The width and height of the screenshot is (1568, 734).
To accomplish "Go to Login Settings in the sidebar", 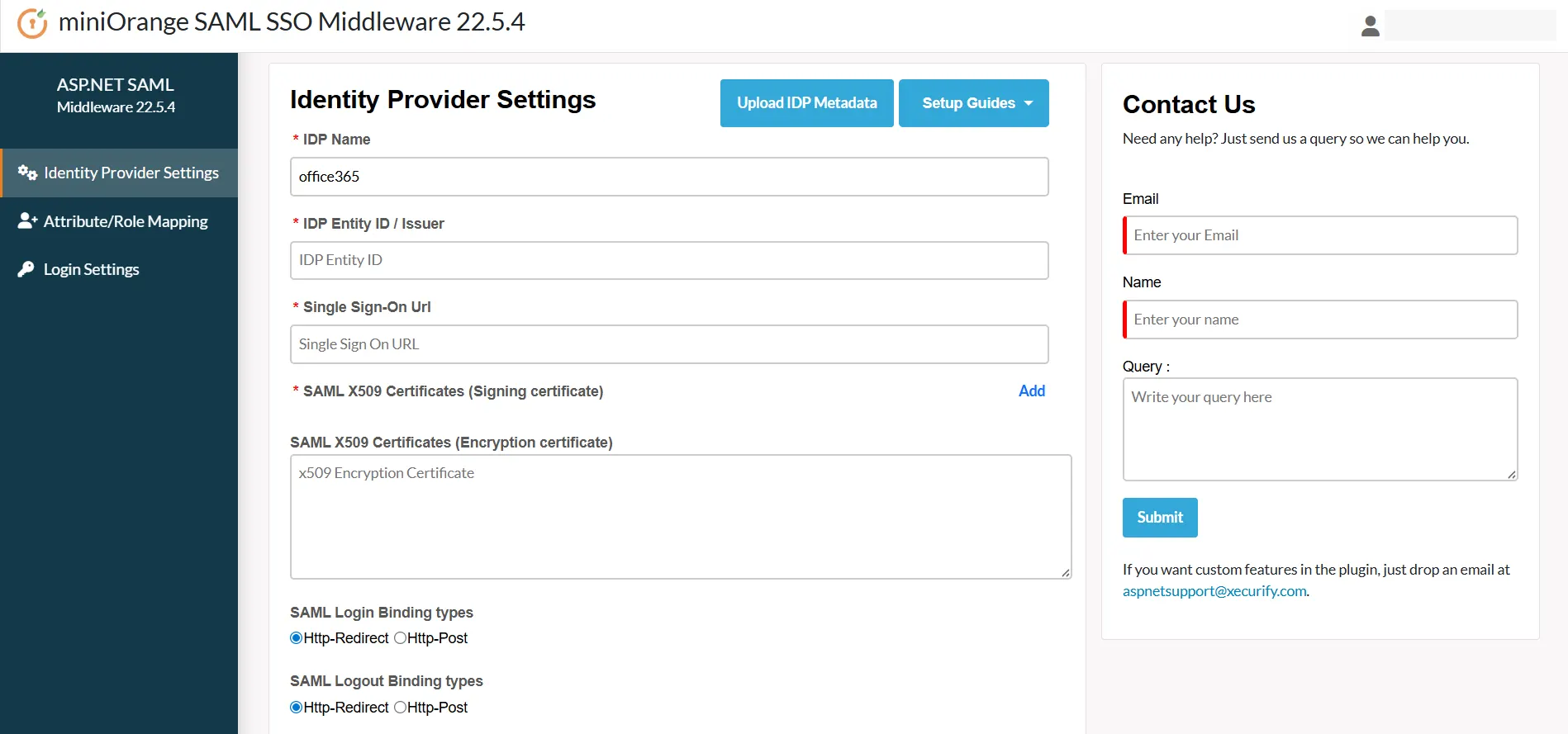I will pos(91,269).
